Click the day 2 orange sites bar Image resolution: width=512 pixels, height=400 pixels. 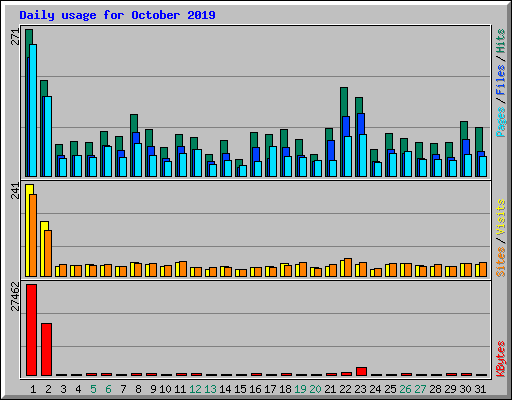(x=48, y=253)
